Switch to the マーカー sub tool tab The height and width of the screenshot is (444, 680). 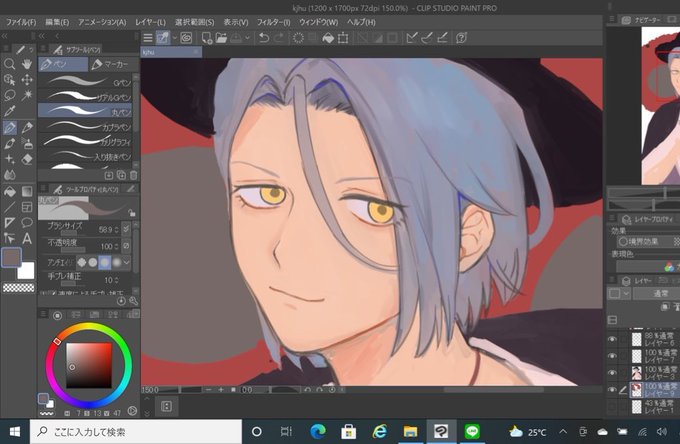(114, 65)
